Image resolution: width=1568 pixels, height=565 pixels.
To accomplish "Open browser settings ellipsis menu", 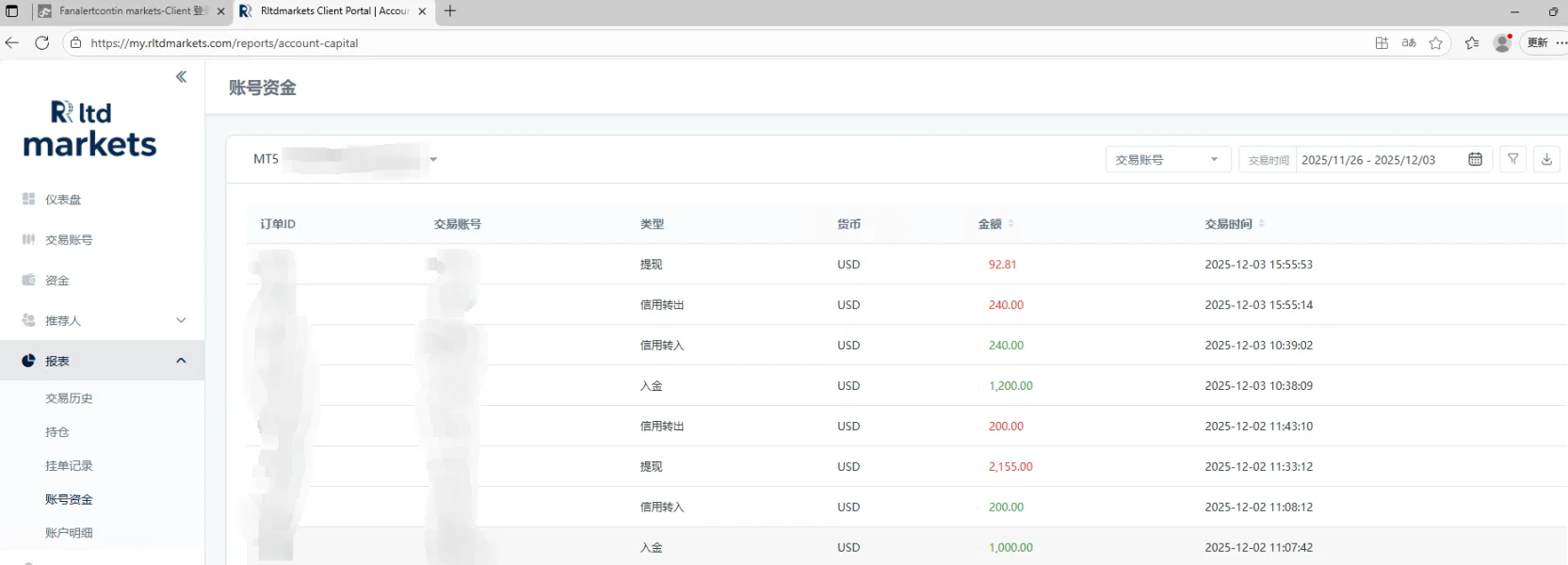I will 1561,42.
